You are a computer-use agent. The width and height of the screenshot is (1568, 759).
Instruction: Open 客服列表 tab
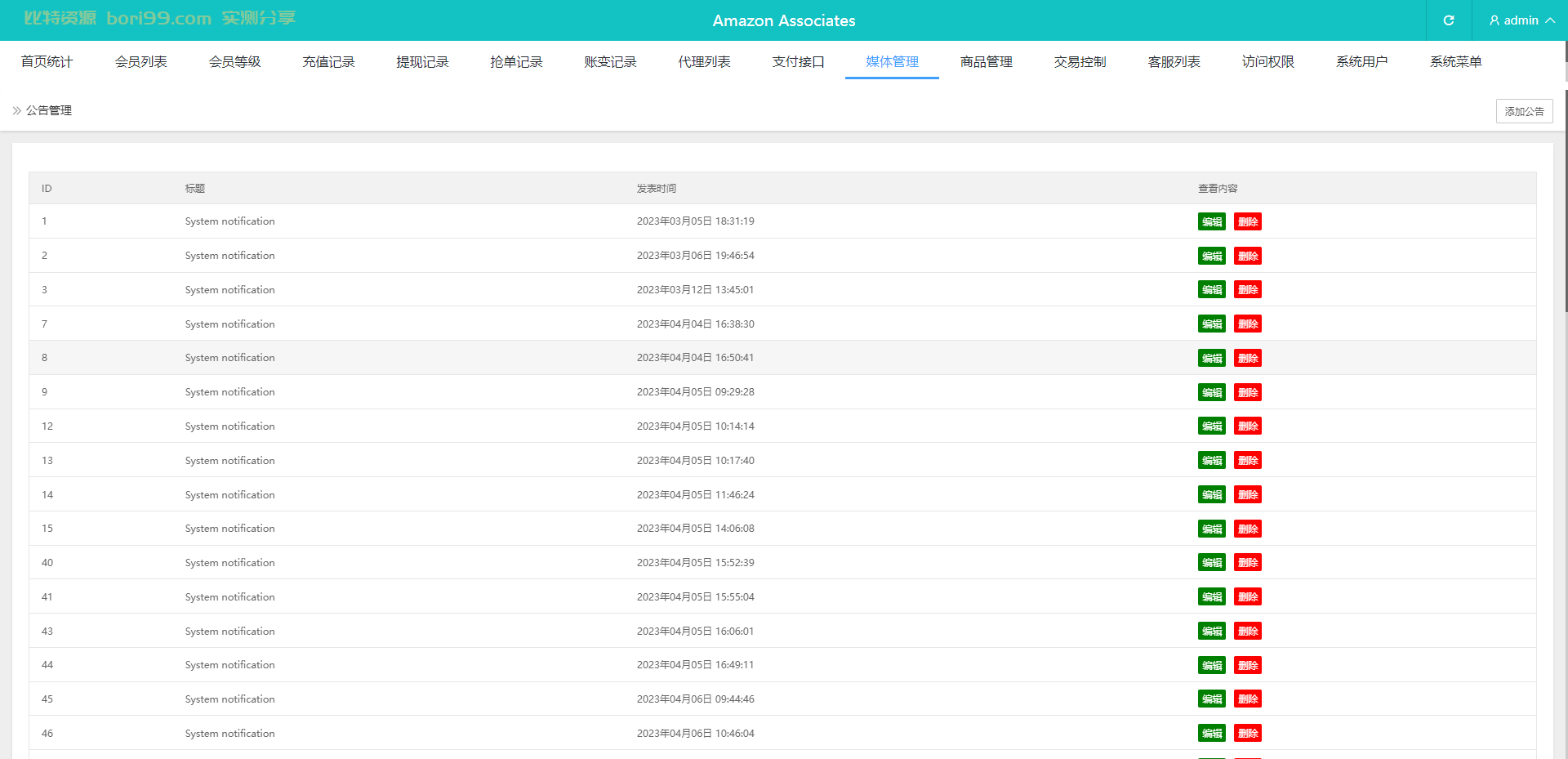tap(1174, 62)
